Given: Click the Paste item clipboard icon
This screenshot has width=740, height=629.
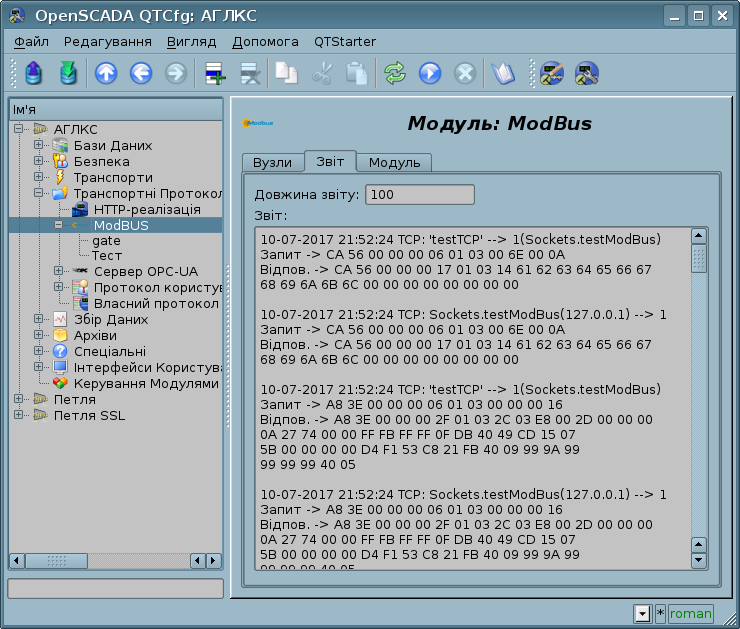Looking at the screenshot, I should (x=357, y=73).
